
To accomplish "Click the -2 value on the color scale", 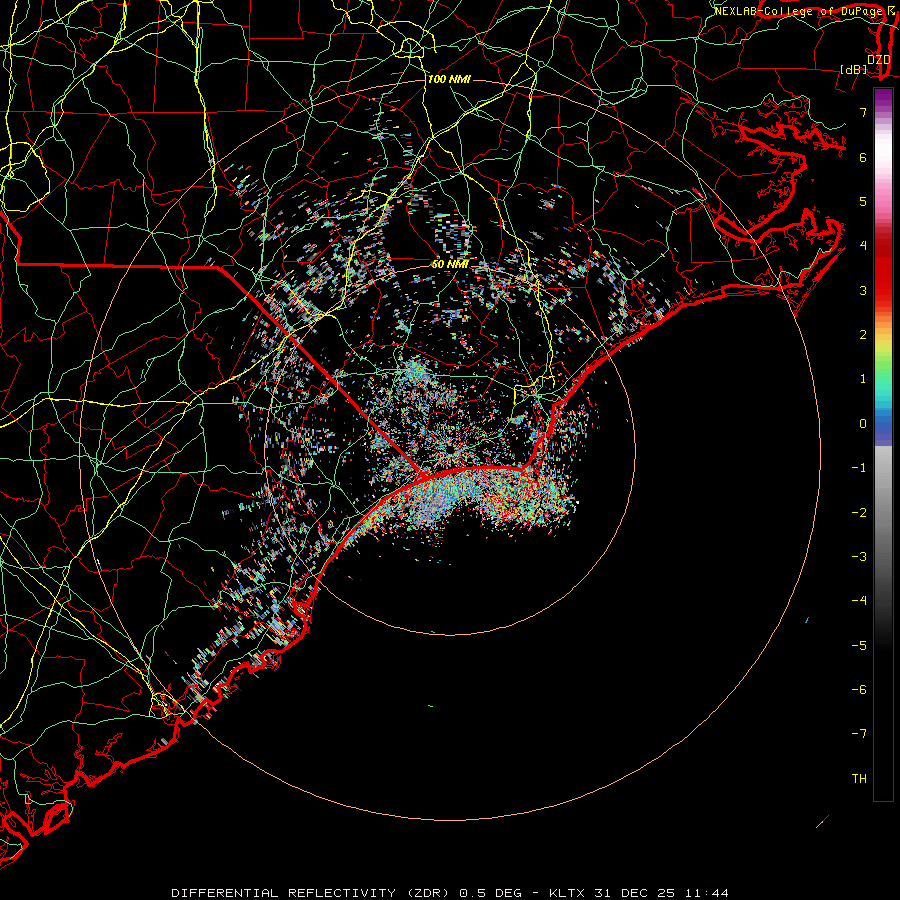I will [859, 513].
